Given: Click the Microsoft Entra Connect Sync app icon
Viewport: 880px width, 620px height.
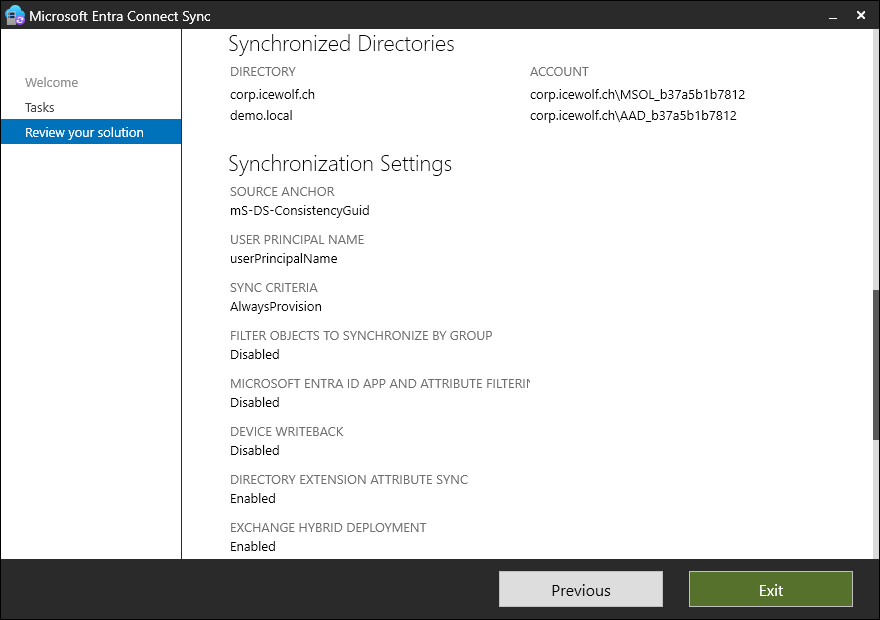Looking at the screenshot, I should [15, 15].
